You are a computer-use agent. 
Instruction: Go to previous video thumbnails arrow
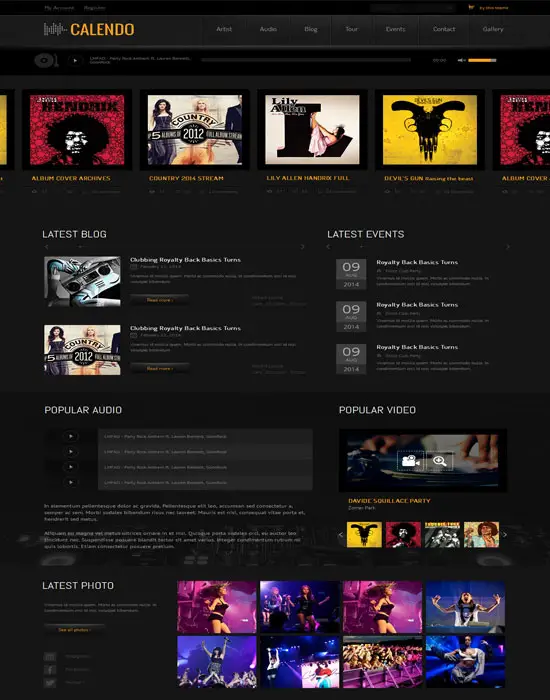pyautogui.click(x=341, y=534)
